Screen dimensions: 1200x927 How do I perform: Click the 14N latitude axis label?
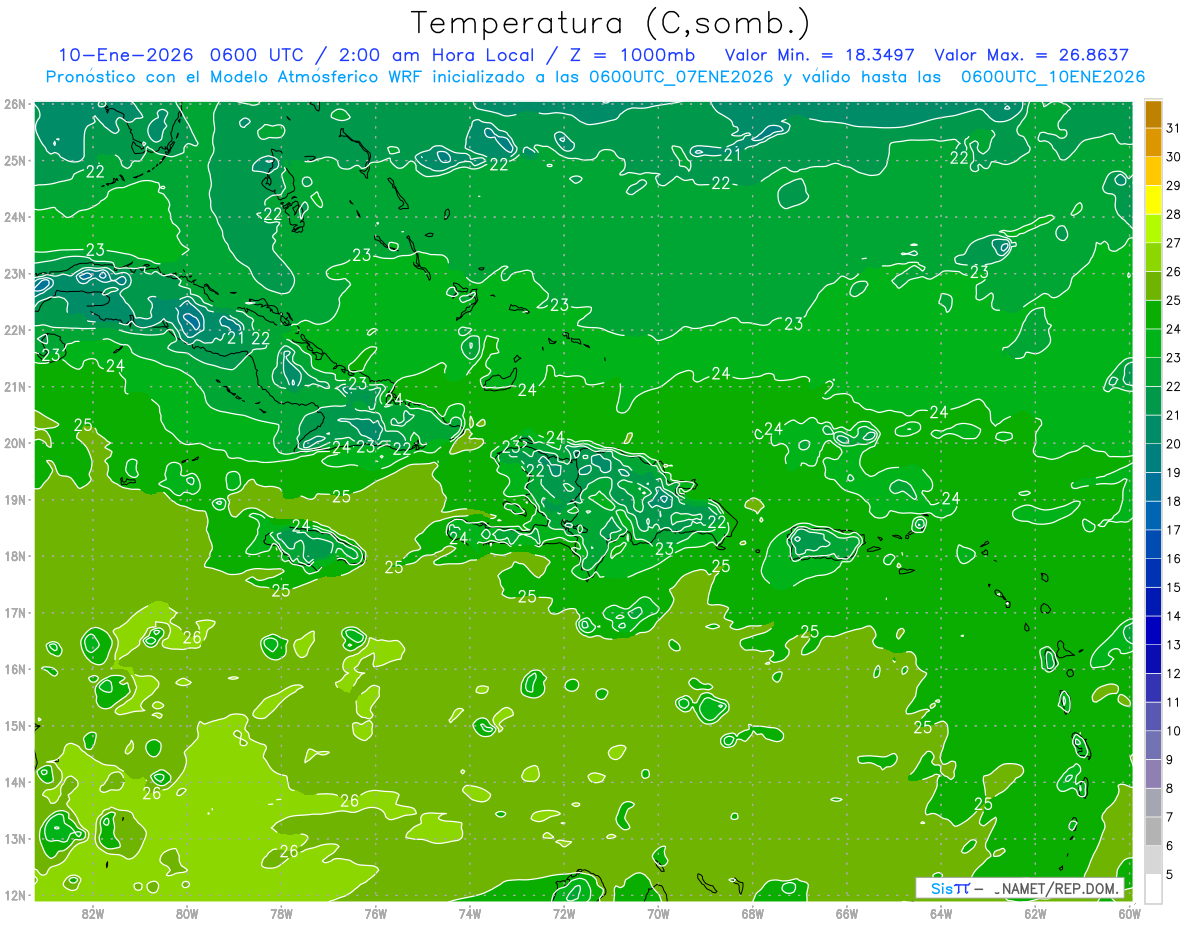tap(15, 782)
